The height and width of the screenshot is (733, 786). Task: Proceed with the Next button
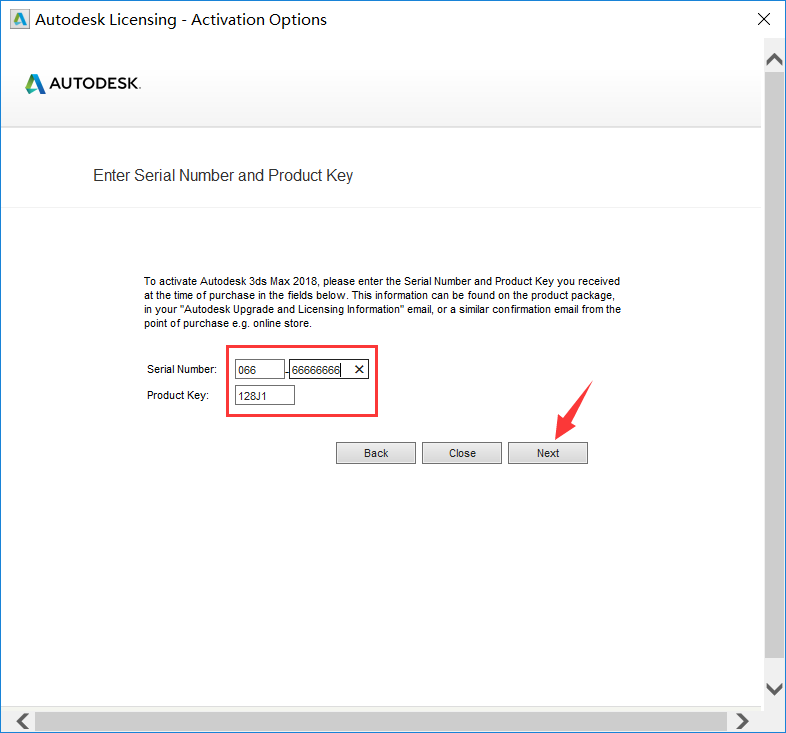point(547,453)
